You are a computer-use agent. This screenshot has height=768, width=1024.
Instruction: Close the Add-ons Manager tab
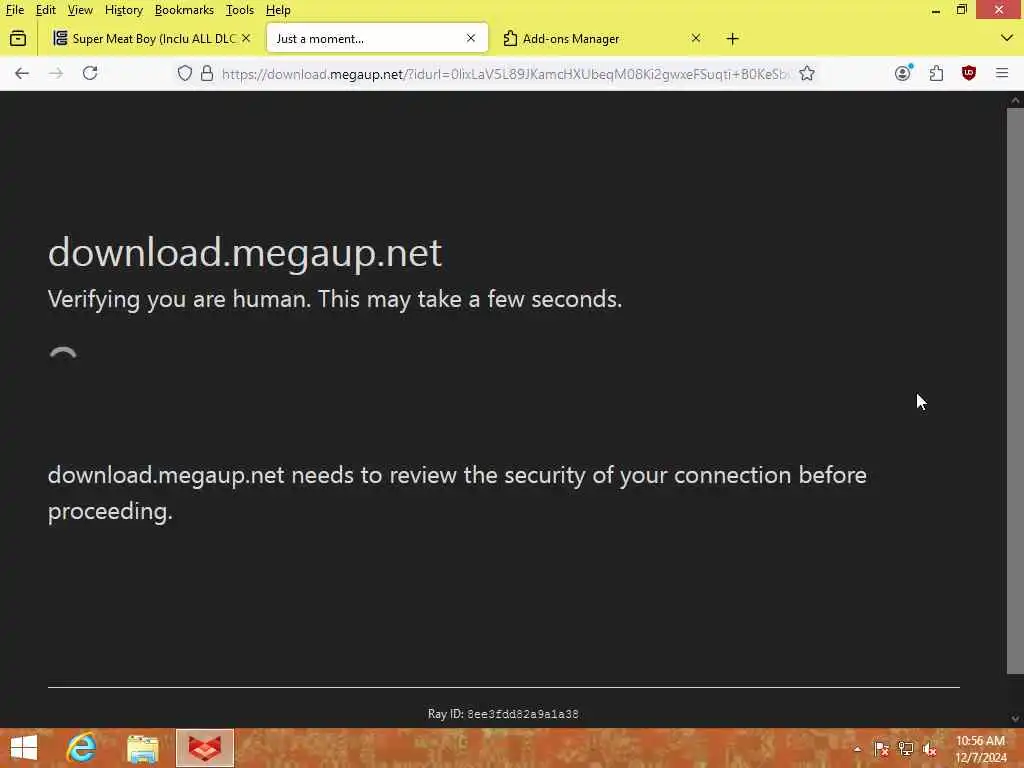coord(696,39)
